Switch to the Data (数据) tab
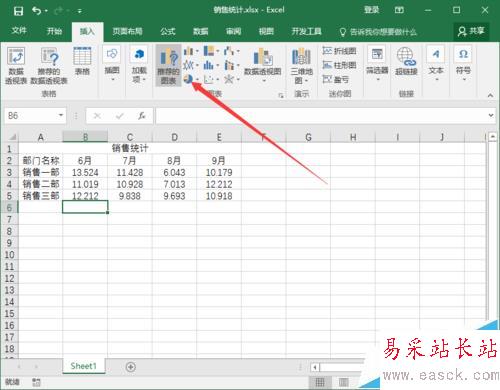Image resolution: width=500 pixels, height=390 pixels. tap(201, 31)
